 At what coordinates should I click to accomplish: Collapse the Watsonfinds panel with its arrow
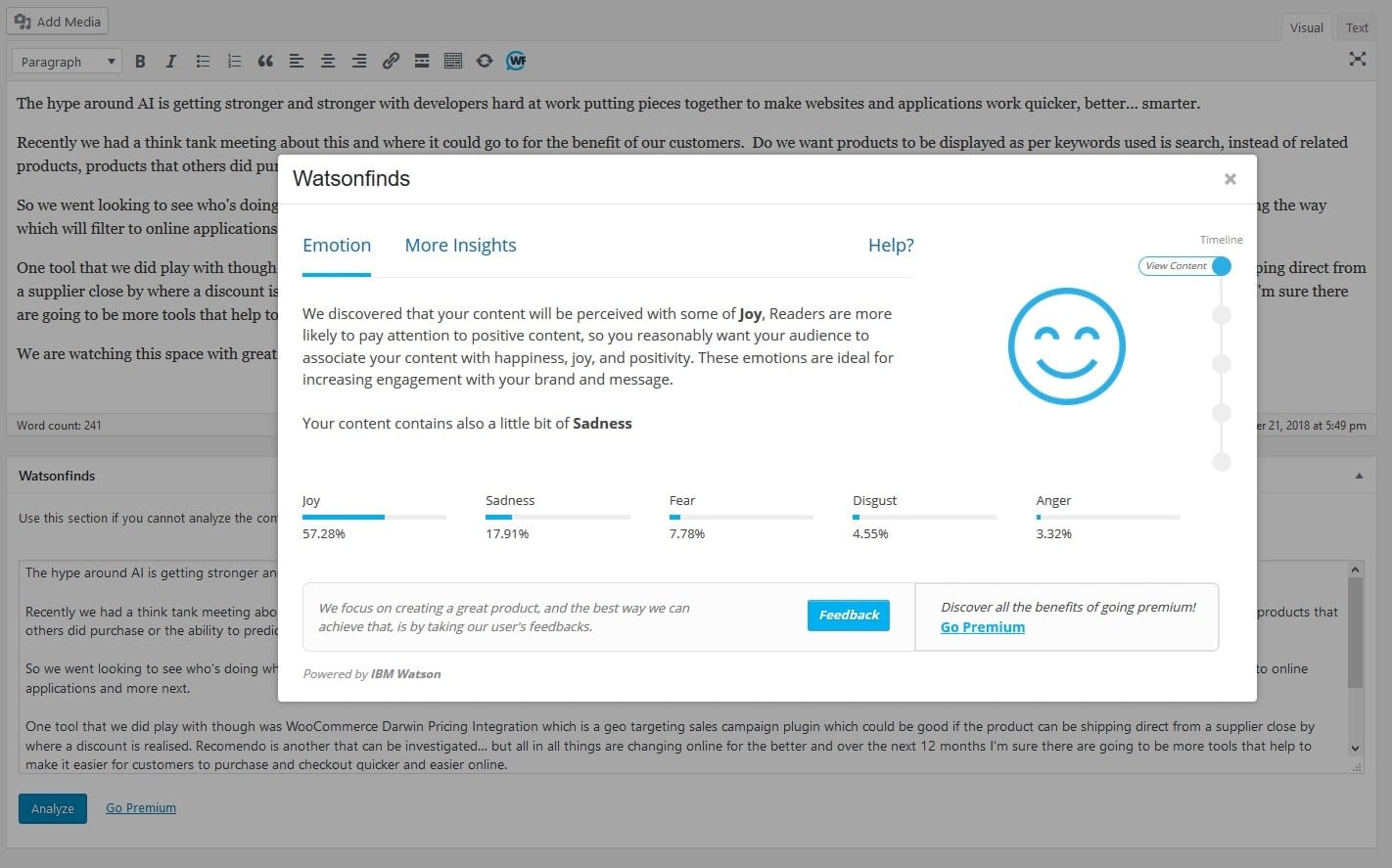(x=1359, y=476)
